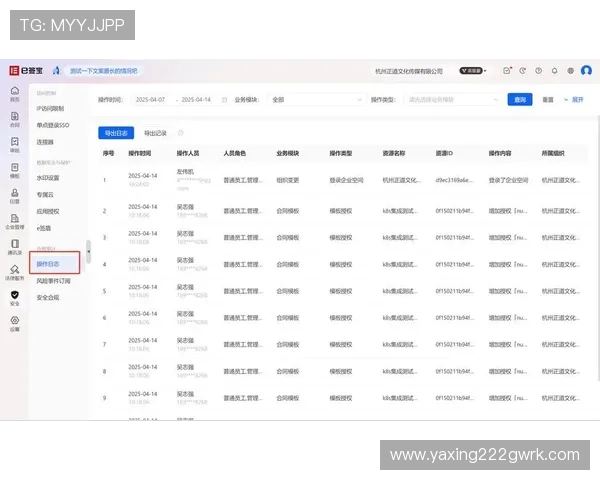Open the 首页 home icon in sidebar
600x480 pixels.
pos(15,93)
